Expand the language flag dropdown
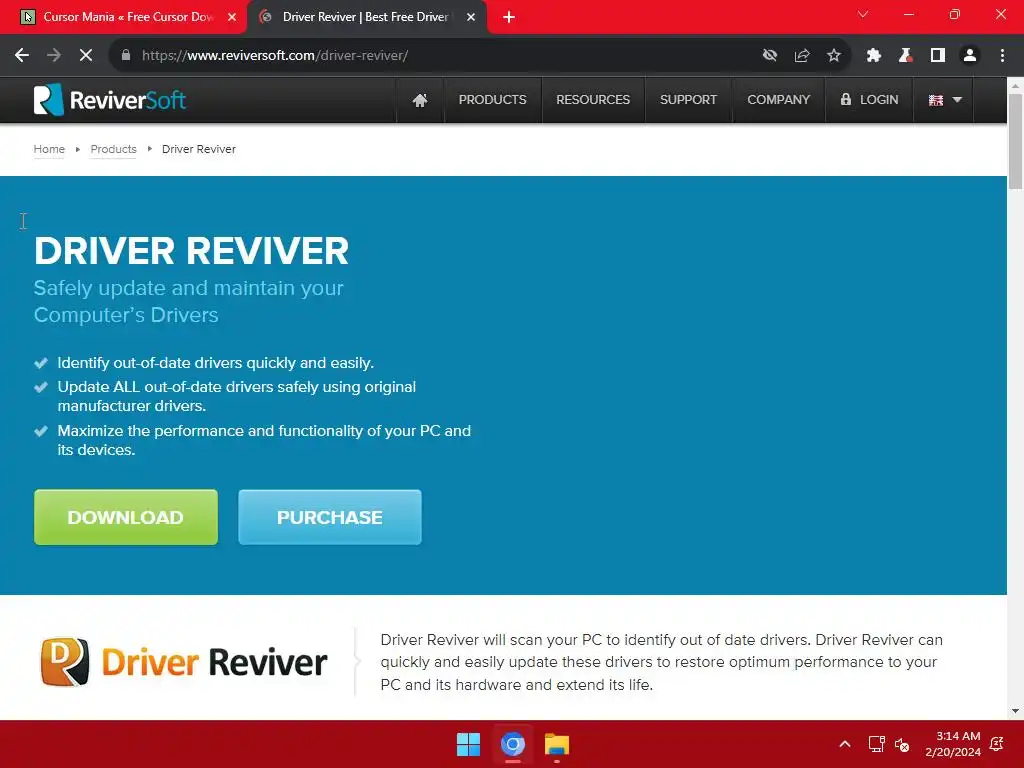 tap(944, 100)
